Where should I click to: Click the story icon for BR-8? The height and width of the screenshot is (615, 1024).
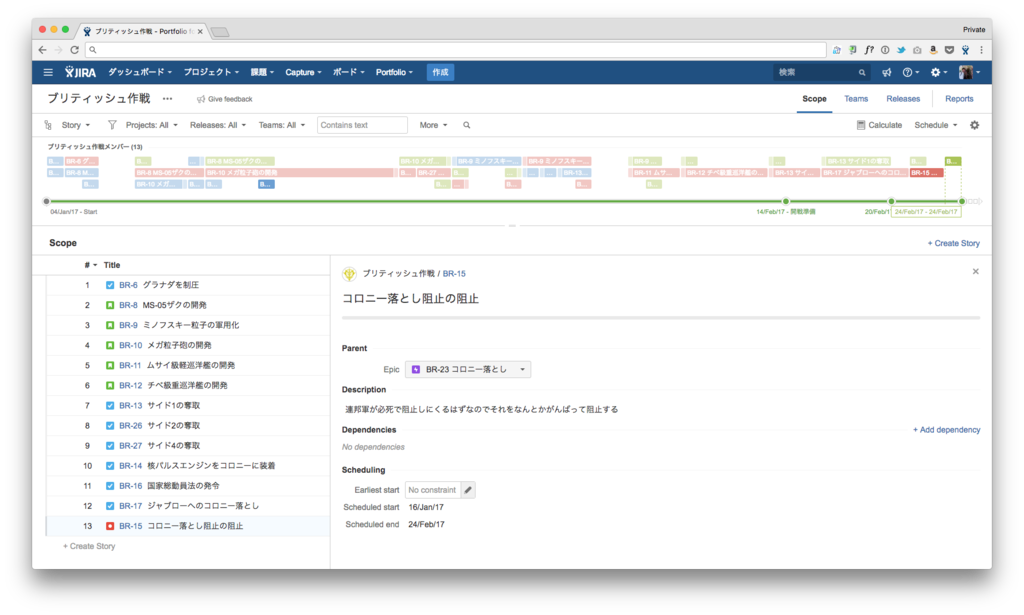(110, 306)
